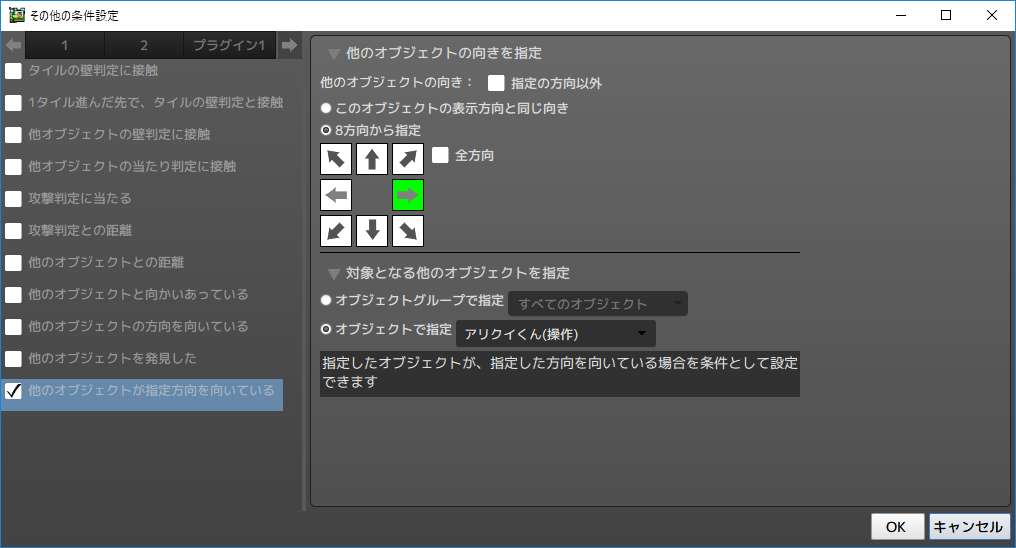Viewport: 1016px width, 548px height.
Task: Select オブジェクトグループで指定 radio button
Action: pyautogui.click(x=326, y=300)
